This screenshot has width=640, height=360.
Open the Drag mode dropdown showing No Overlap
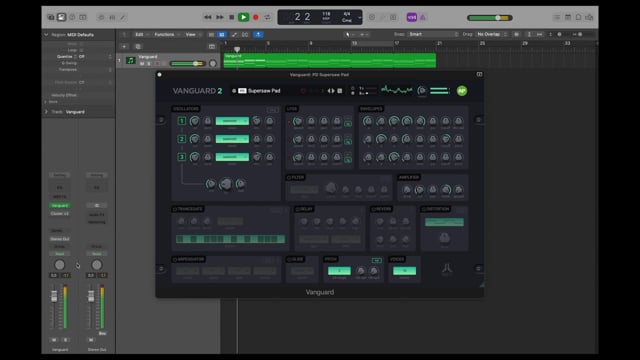click(492, 34)
